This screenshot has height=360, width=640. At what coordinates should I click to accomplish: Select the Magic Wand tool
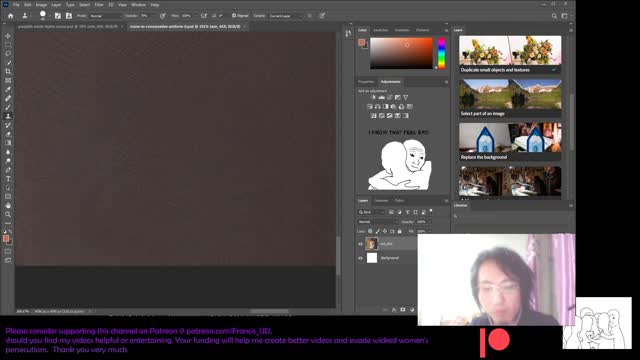coord(8,62)
